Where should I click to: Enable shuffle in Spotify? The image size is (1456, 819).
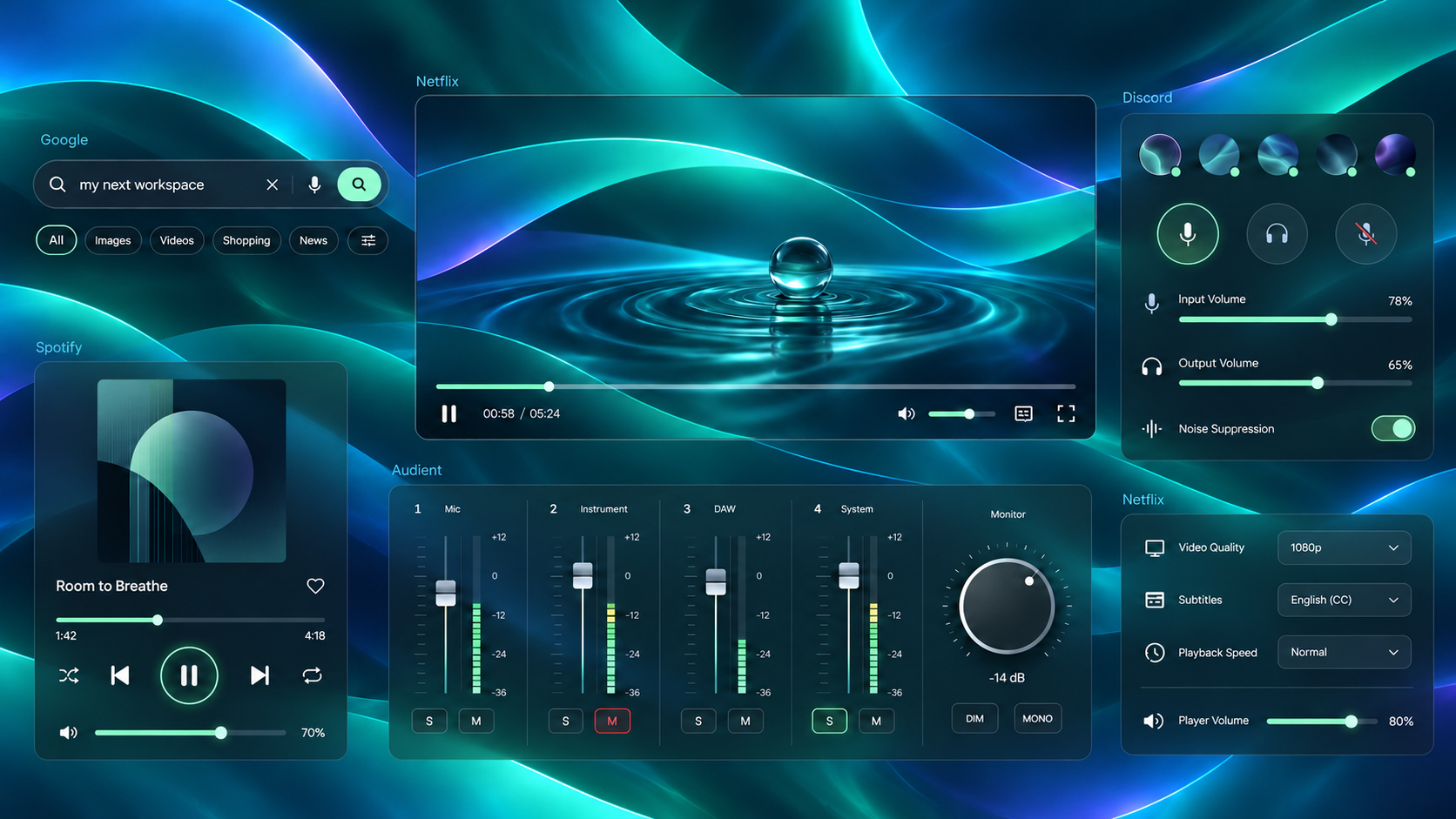coord(69,675)
